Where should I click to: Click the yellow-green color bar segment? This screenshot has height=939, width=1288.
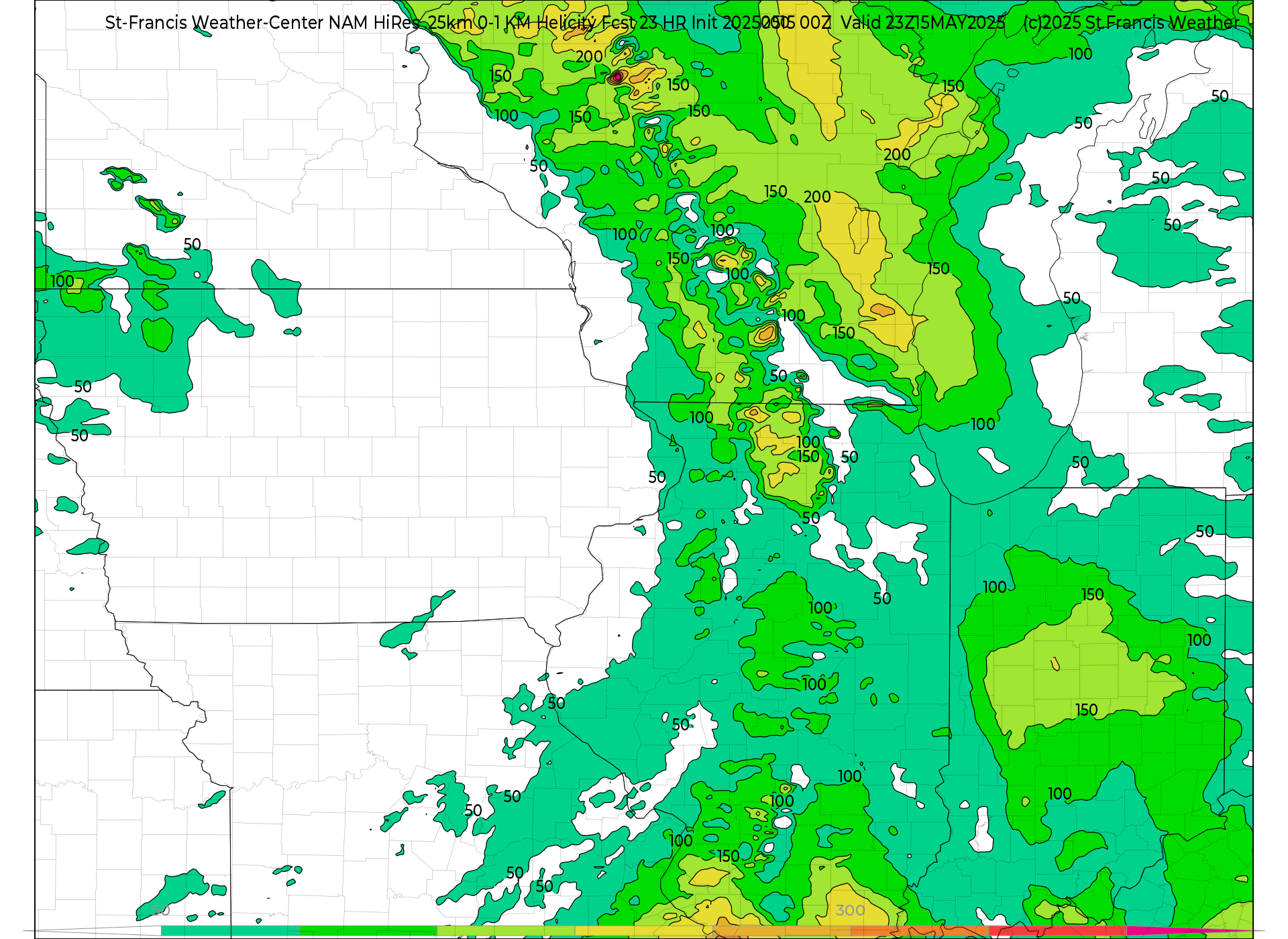click(506, 931)
